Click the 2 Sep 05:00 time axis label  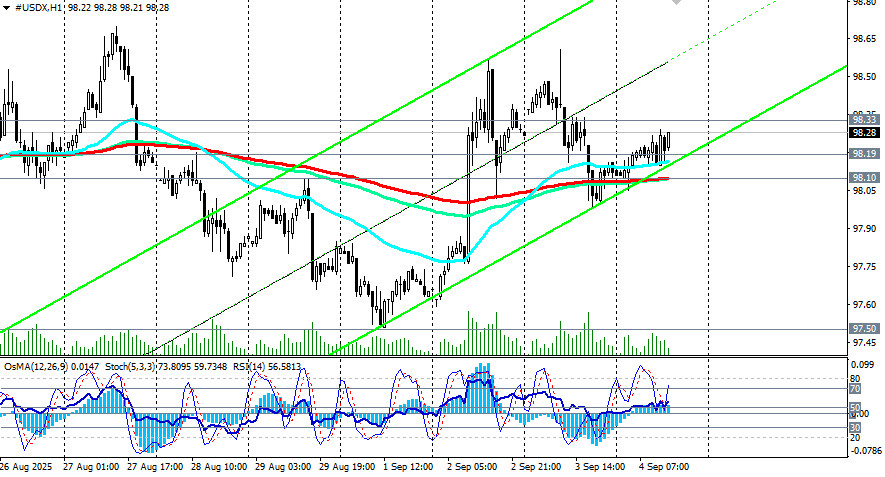pyautogui.click(x=472, y=467)
